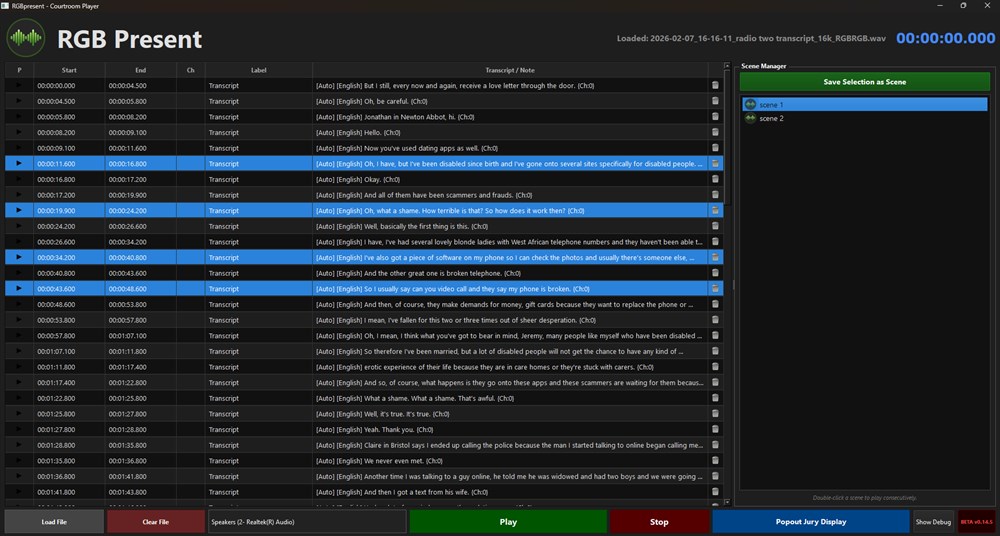Delete the 'text from his wife' row via trash icon

715,492
